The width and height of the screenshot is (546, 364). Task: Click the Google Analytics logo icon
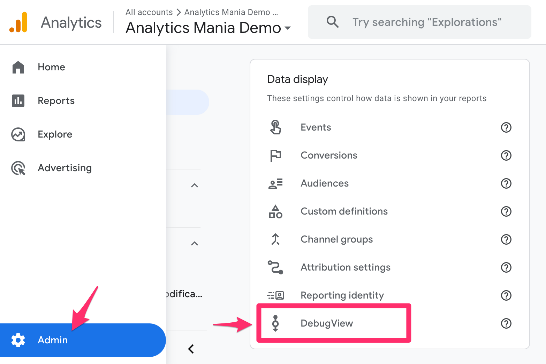[18, 22]
